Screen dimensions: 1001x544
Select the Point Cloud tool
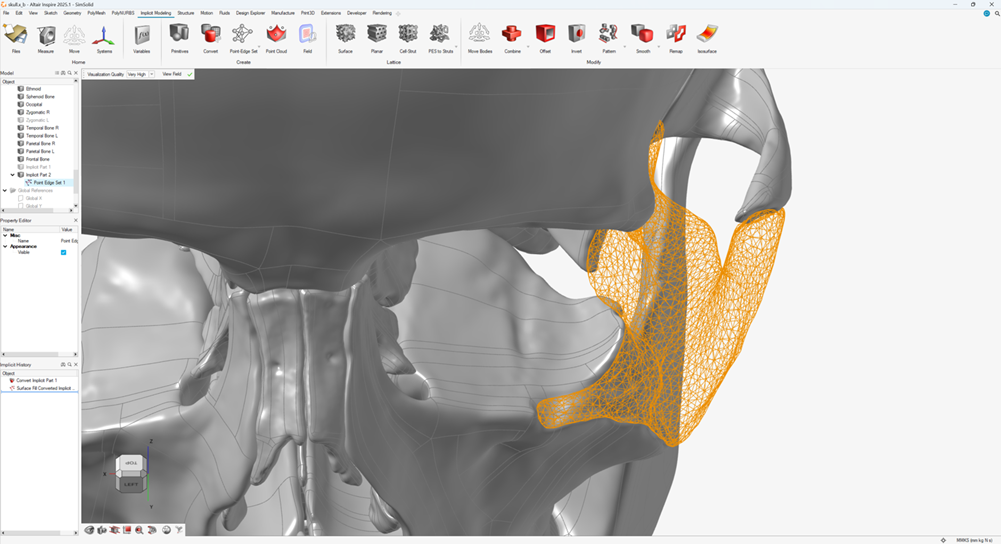click(276, 36)
